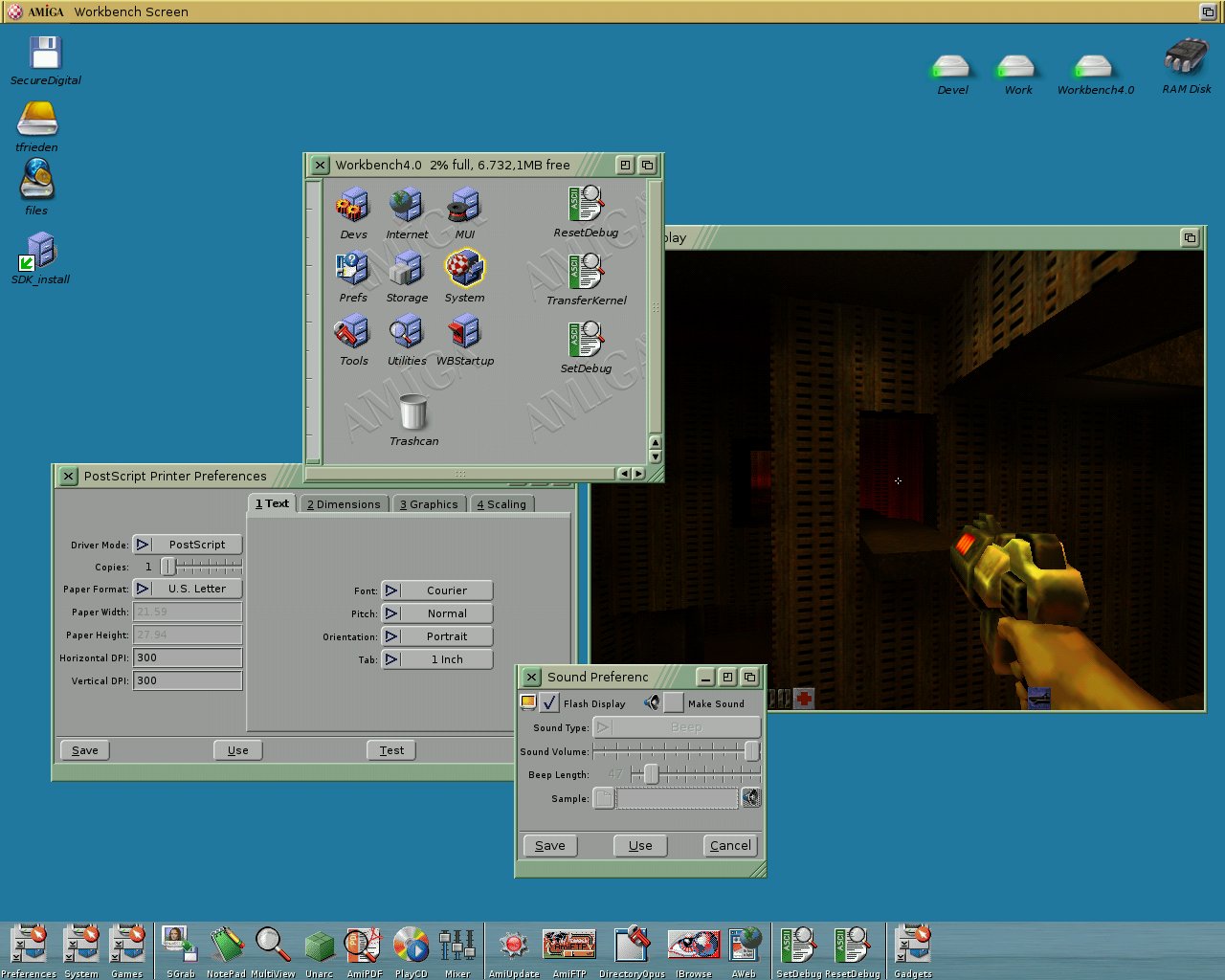Cycle the Orientation Portrait chooser
The width and height of the screenshot is (1225, 980).
pyautogui.click(x=437, y=636)
